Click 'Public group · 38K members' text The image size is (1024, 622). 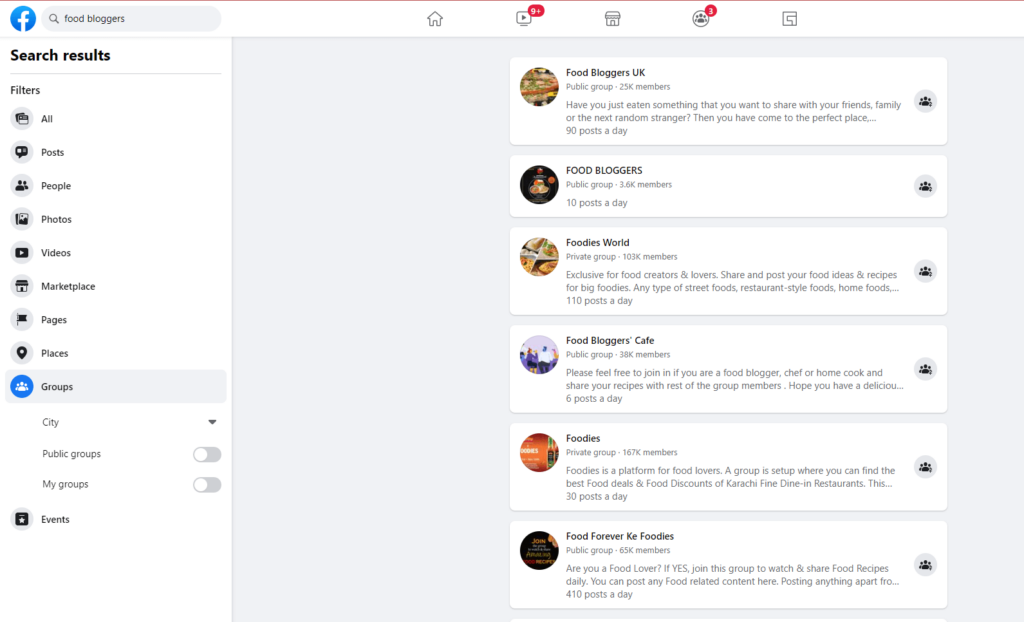[x=618, y=354]
